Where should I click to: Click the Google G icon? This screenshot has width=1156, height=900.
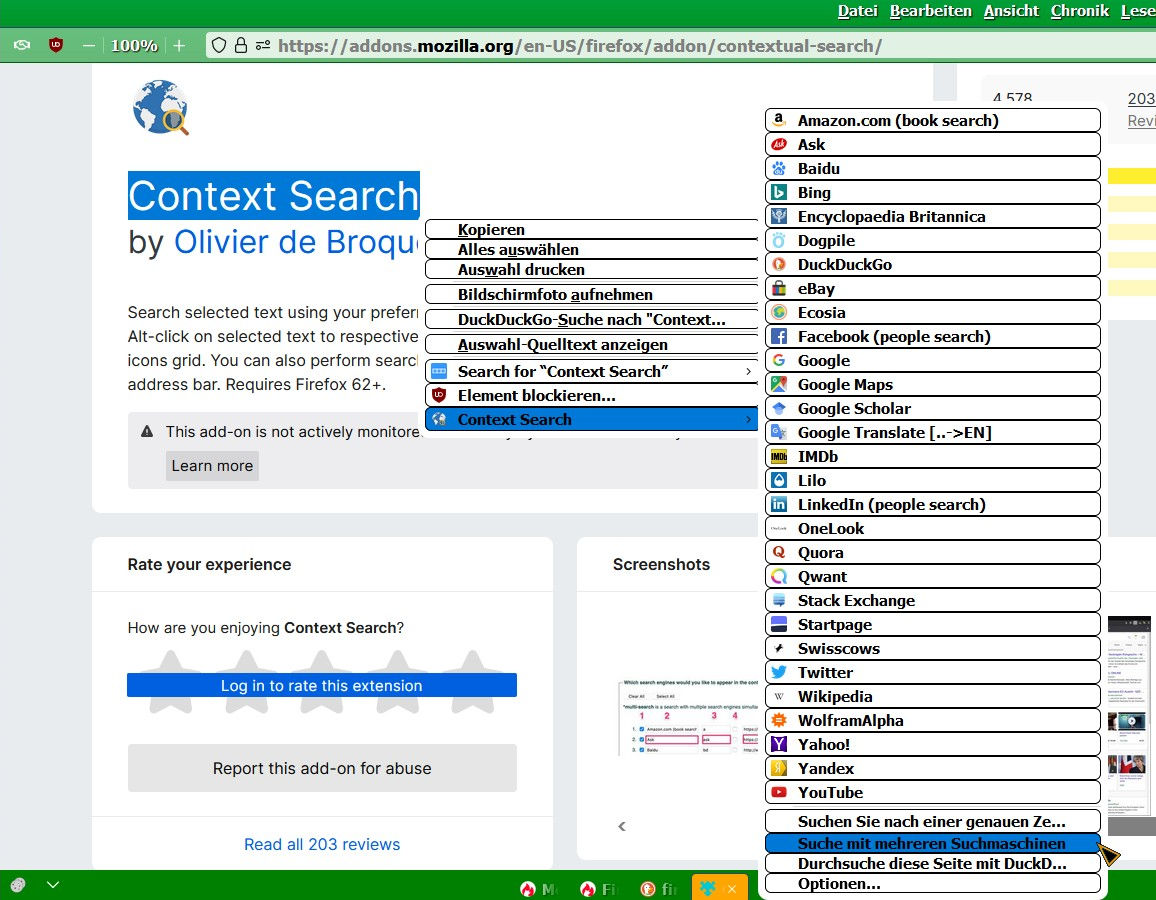coord(779,360)
